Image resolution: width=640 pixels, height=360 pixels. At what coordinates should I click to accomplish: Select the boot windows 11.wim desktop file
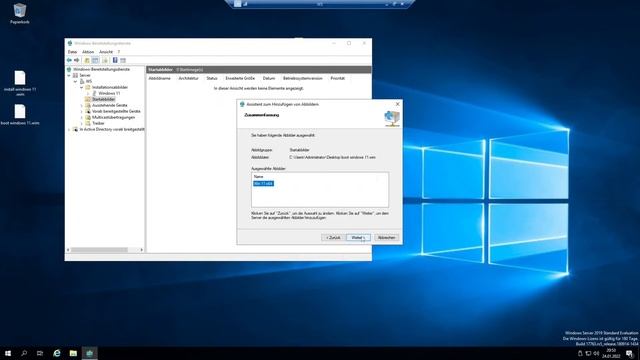coord(20,114)
